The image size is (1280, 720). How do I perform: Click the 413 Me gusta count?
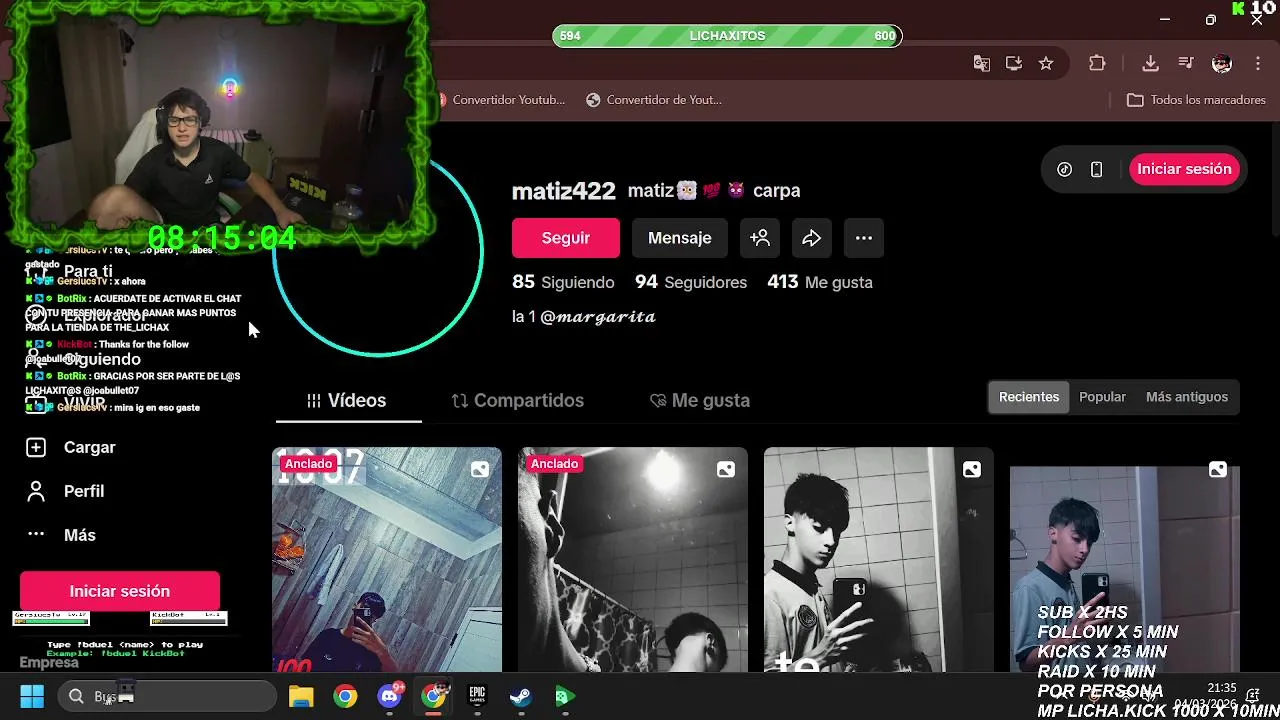click(x=820, y=282)
